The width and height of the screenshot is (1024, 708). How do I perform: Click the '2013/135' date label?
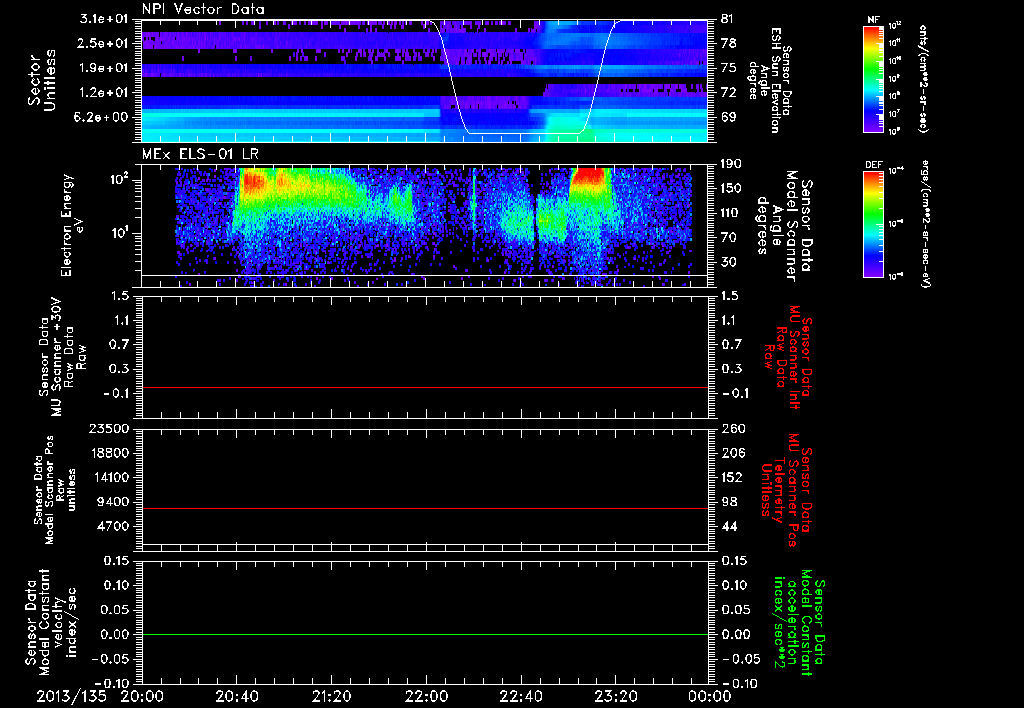[71, 696]
